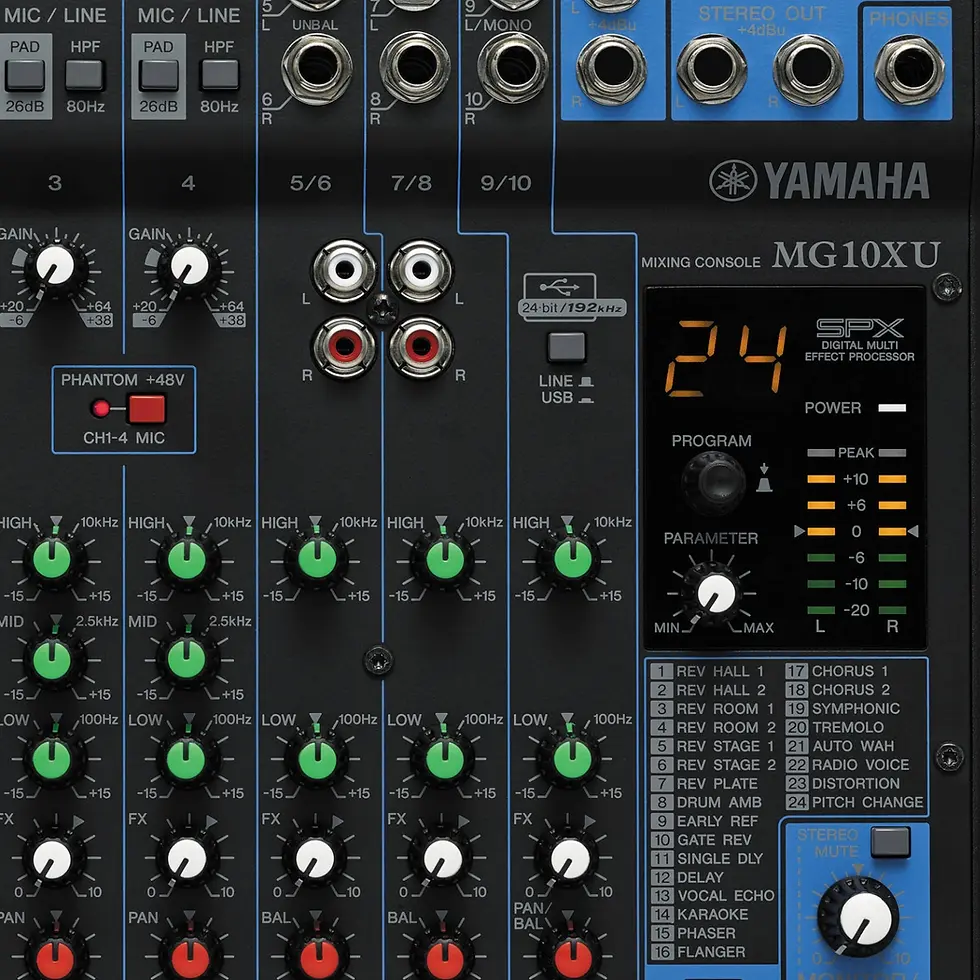Click the channel 4 FX send knob

tap(187, 858)
